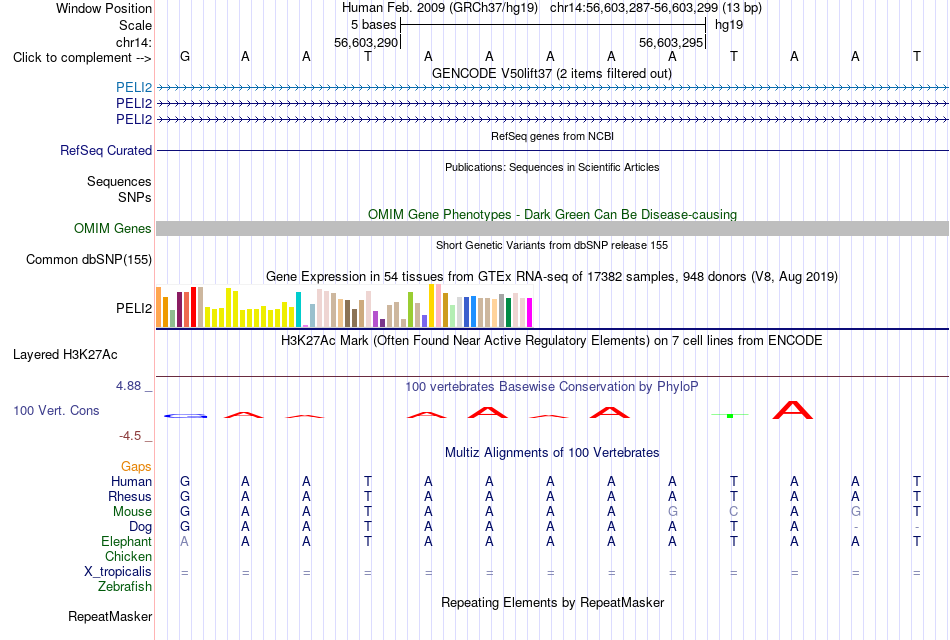
Task: Click the 100 Vert. Cons track label
Action: 56,410
